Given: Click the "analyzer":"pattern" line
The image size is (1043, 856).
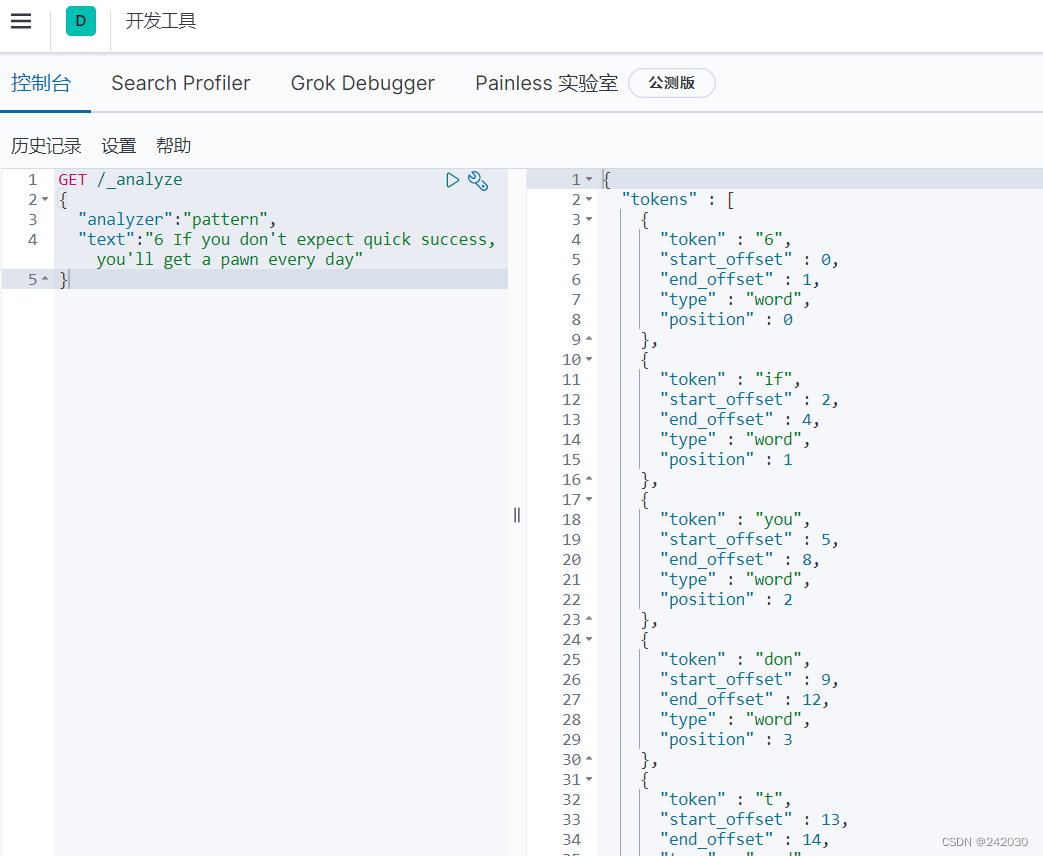Looking at the screenshot, I should point(177,219).
